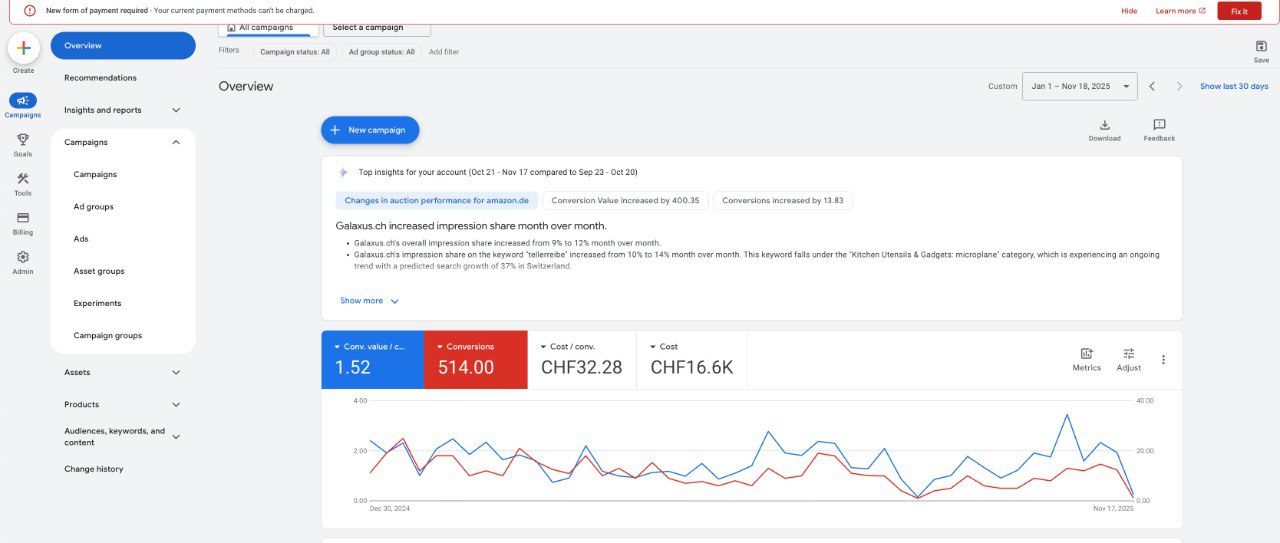
Task: Open the Feedback icon
Action: point(1159,125)
